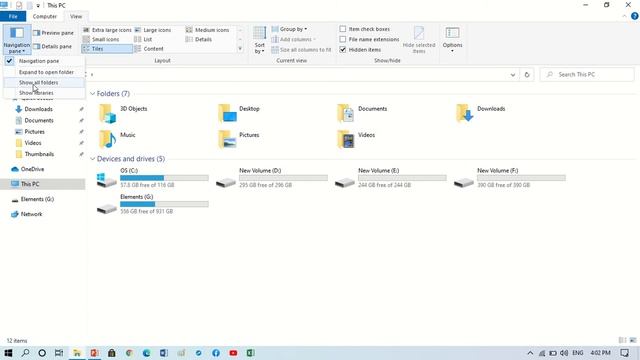The image size is (640, 360).
Task: Open the Windows Start menu
Action: point(8,353)
